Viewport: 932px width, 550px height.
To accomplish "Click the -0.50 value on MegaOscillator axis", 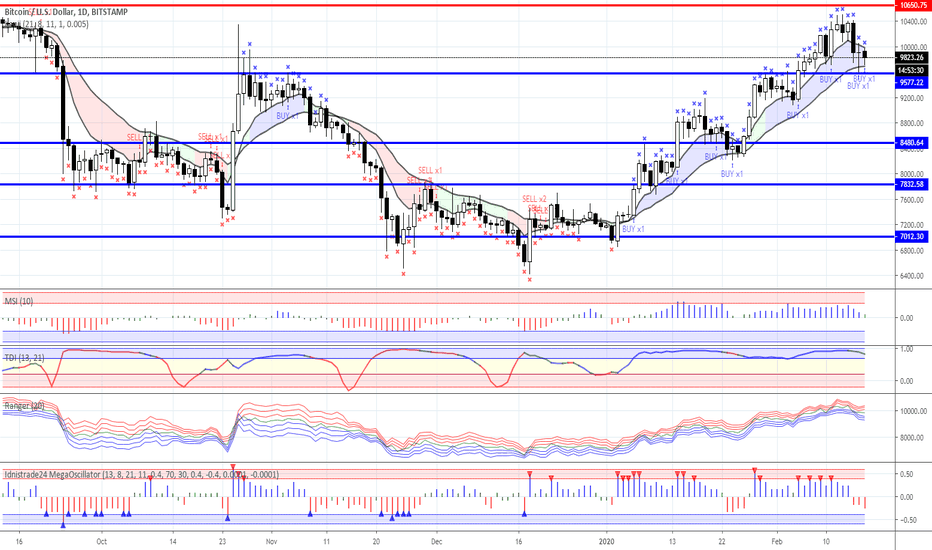I will (x=906, y=520).
